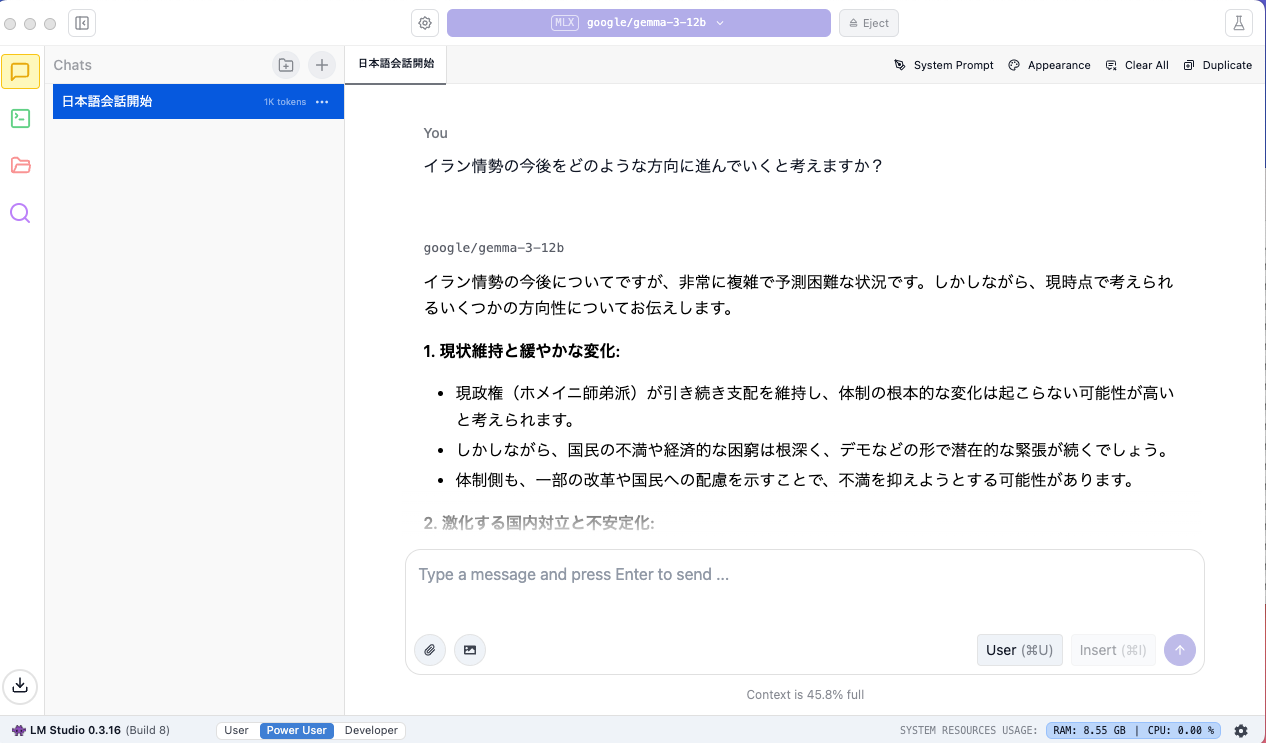Switch to Developer mode
This screenshot has height=743, width=1266.
point(371,731)
